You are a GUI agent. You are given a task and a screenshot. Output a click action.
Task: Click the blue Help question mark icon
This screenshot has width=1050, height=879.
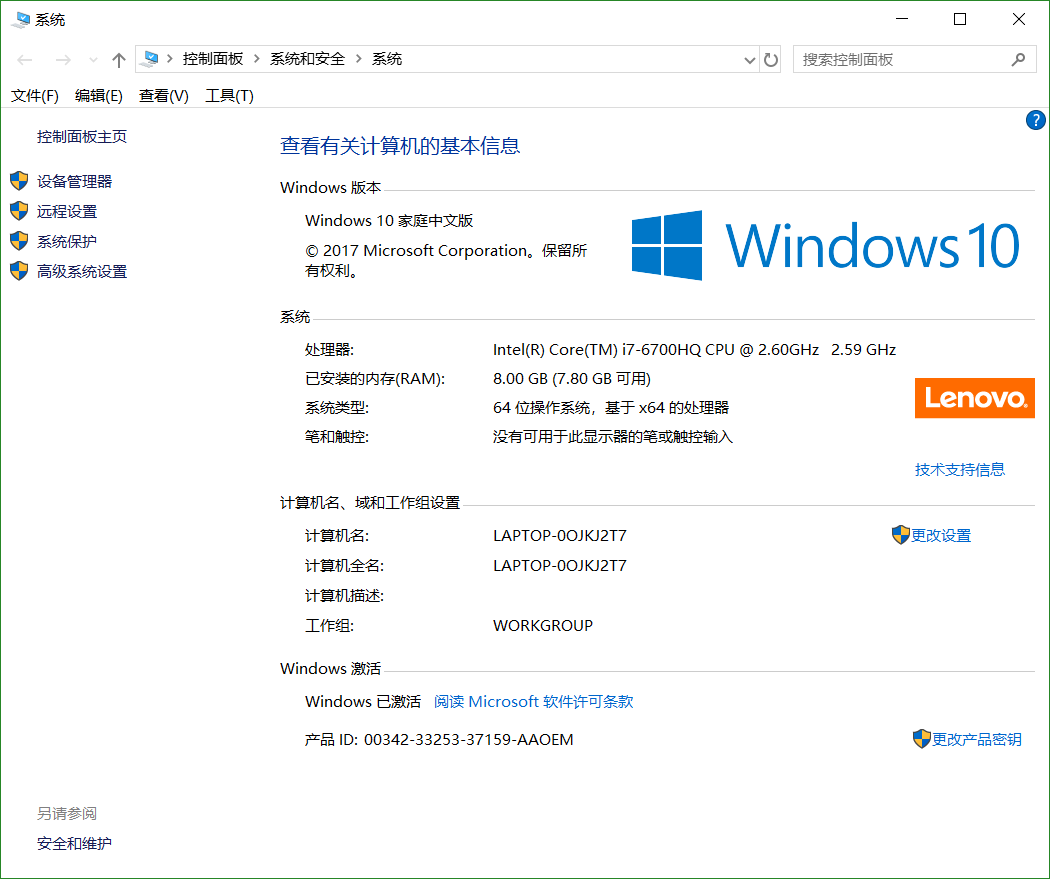(x=1035, y=121)
